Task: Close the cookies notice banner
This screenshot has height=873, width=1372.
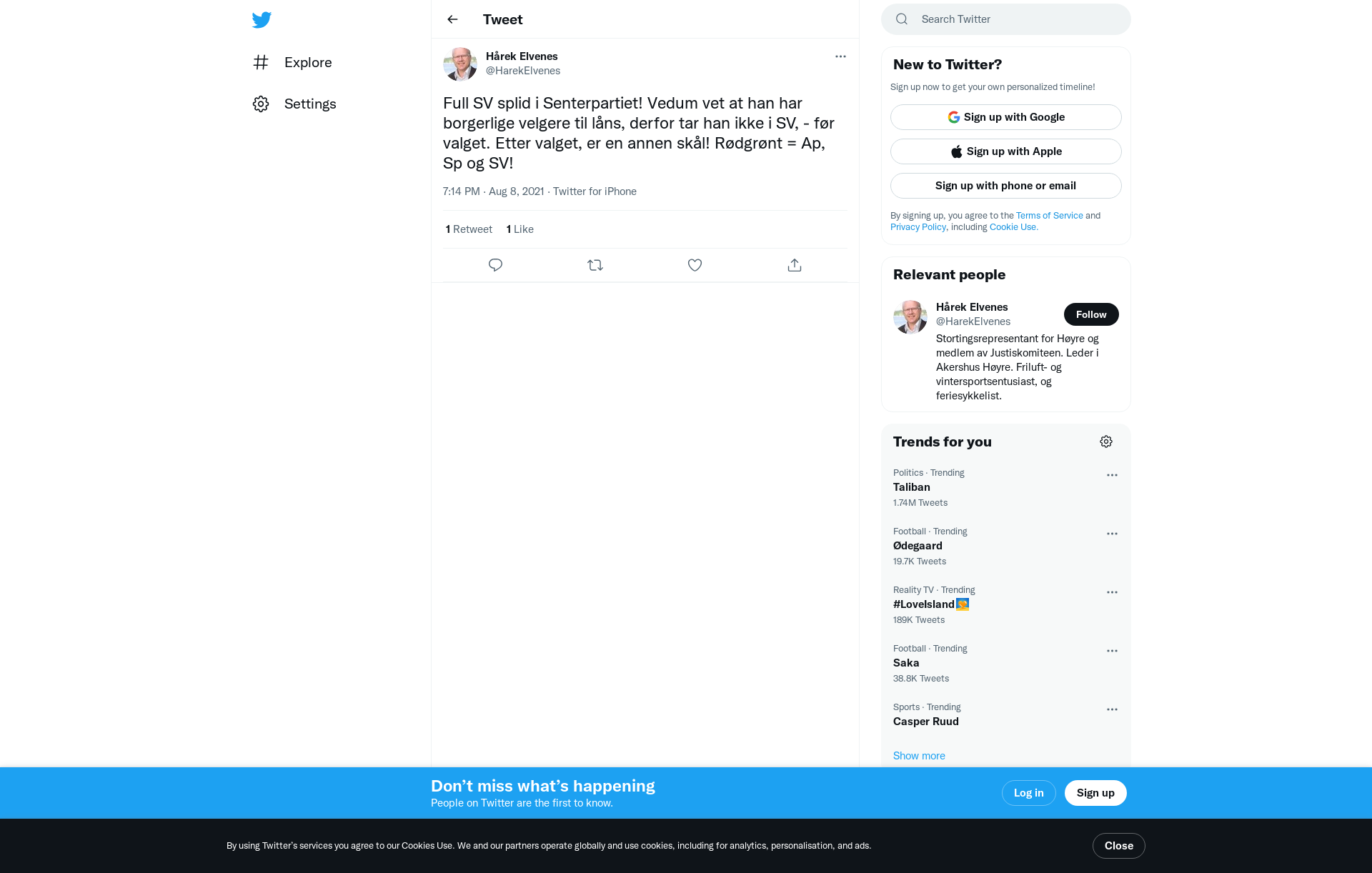Action: (1118, 846)
